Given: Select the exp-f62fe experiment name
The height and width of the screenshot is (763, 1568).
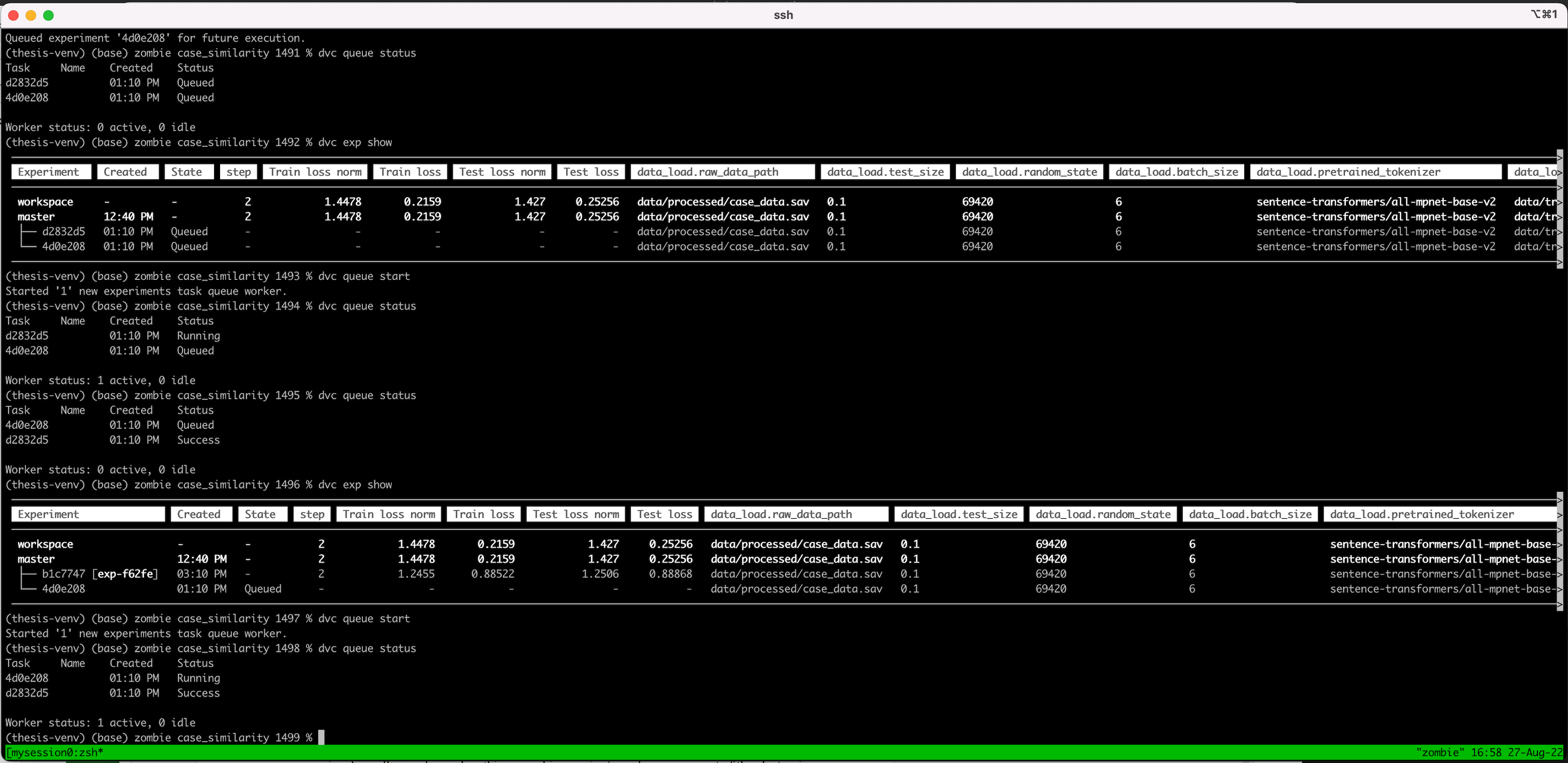Looking at the screenshot, I should pos(126,574).
